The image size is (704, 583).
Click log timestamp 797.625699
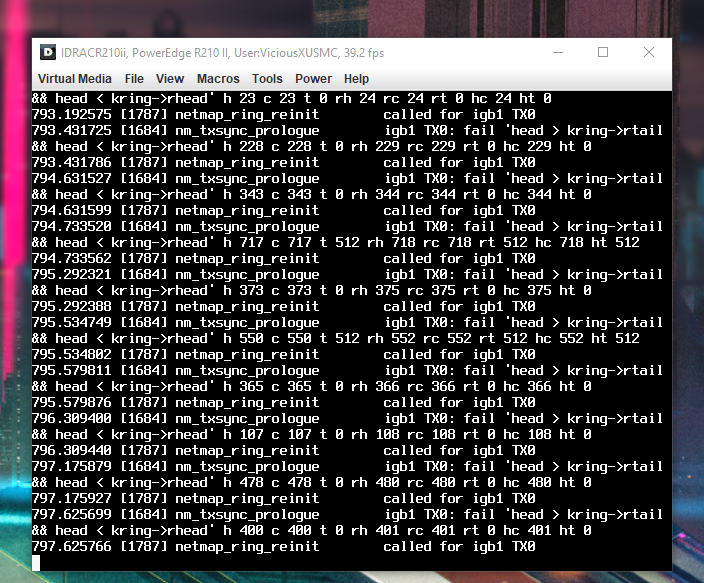click(71, 515)
